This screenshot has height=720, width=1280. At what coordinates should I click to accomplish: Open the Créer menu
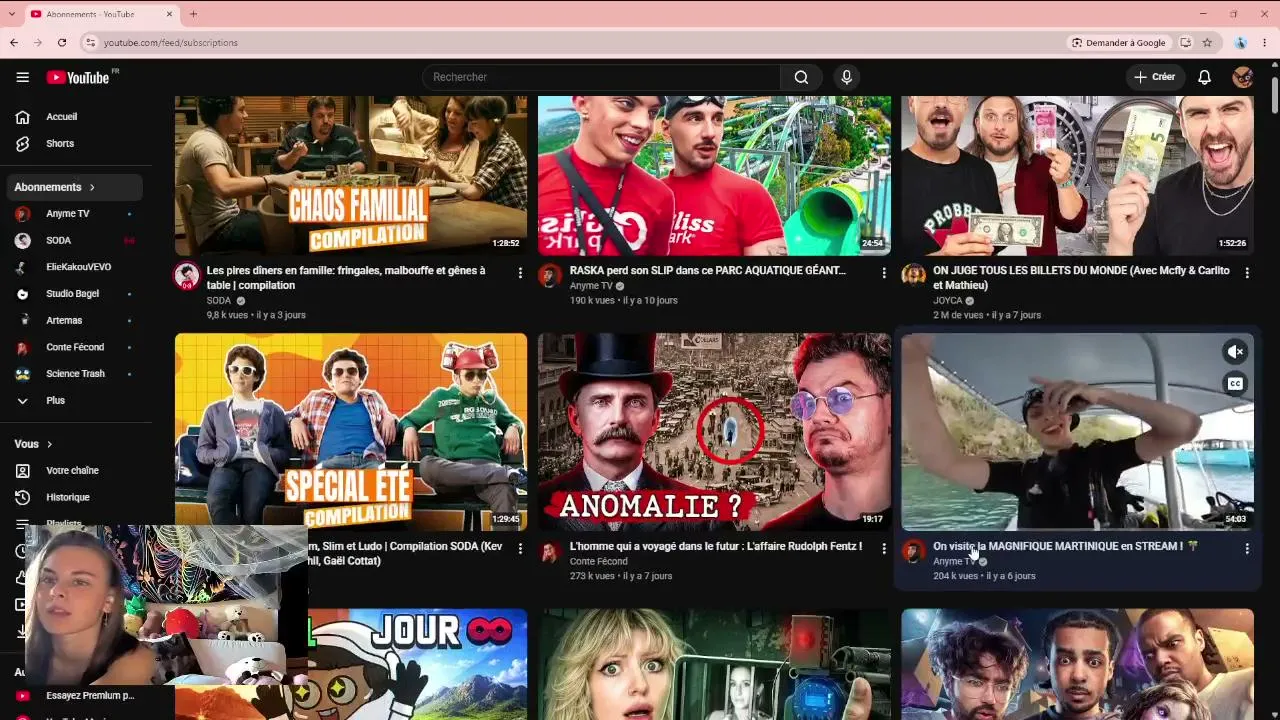tap(1155, 77)
